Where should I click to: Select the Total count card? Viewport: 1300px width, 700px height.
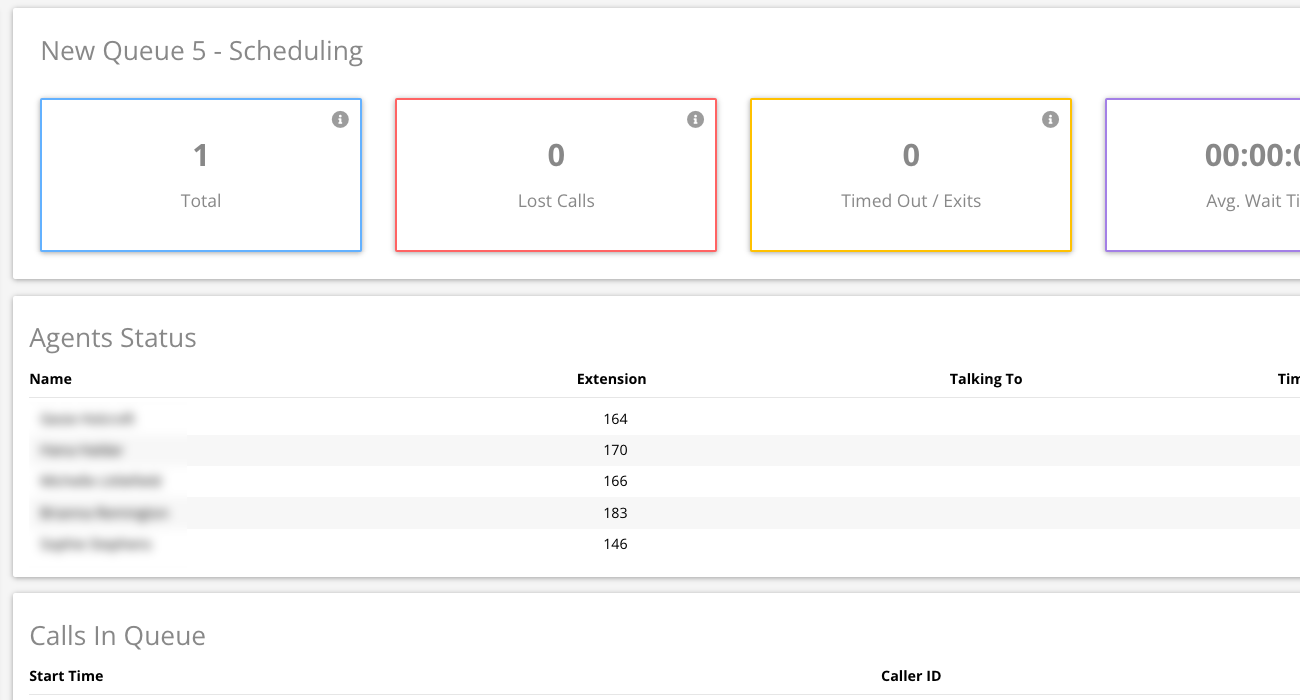[x=201, y=175]
